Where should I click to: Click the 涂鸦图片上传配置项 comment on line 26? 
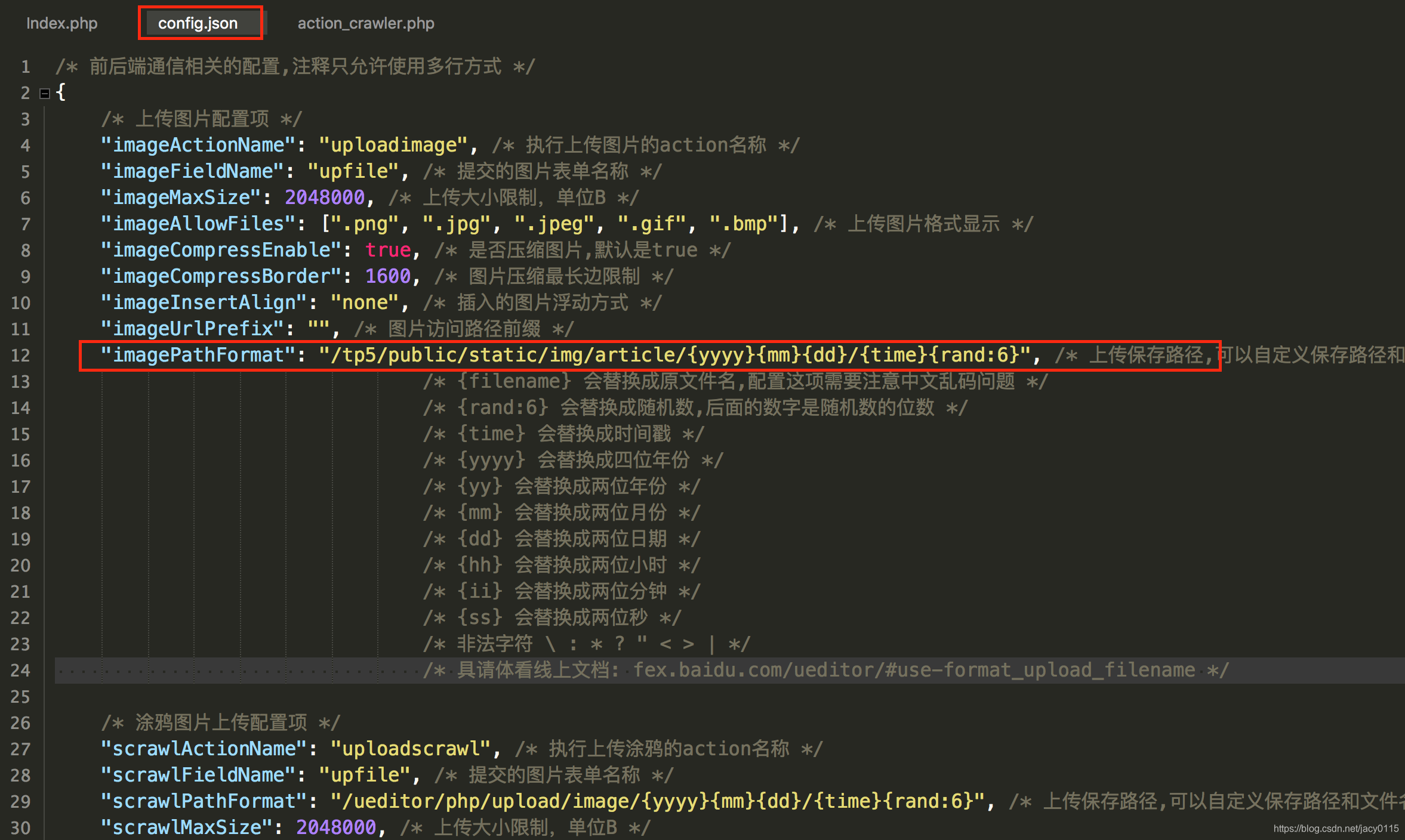tap(221, 722)
